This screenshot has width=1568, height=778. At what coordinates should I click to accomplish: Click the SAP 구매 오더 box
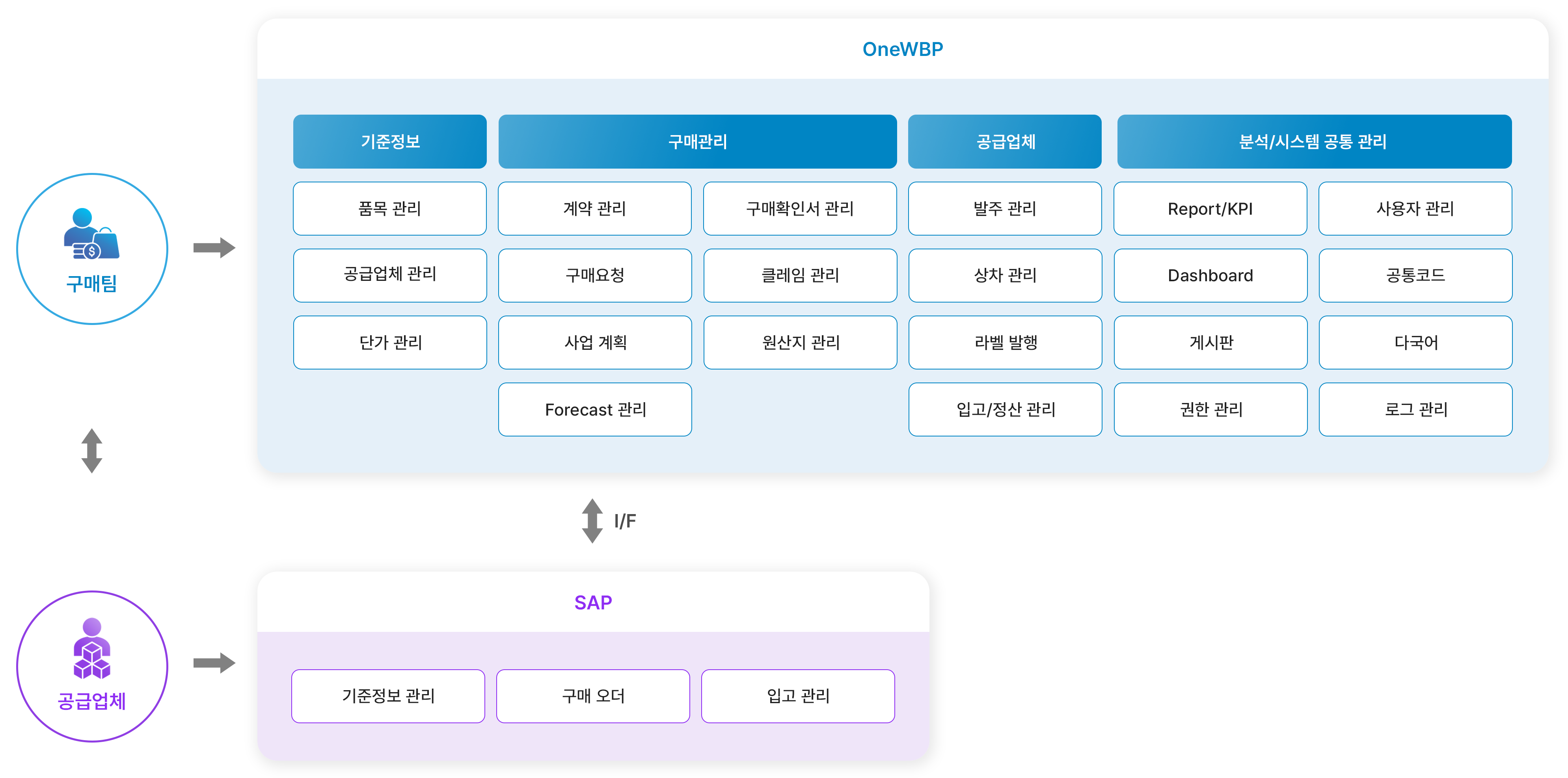pos(593,696)
